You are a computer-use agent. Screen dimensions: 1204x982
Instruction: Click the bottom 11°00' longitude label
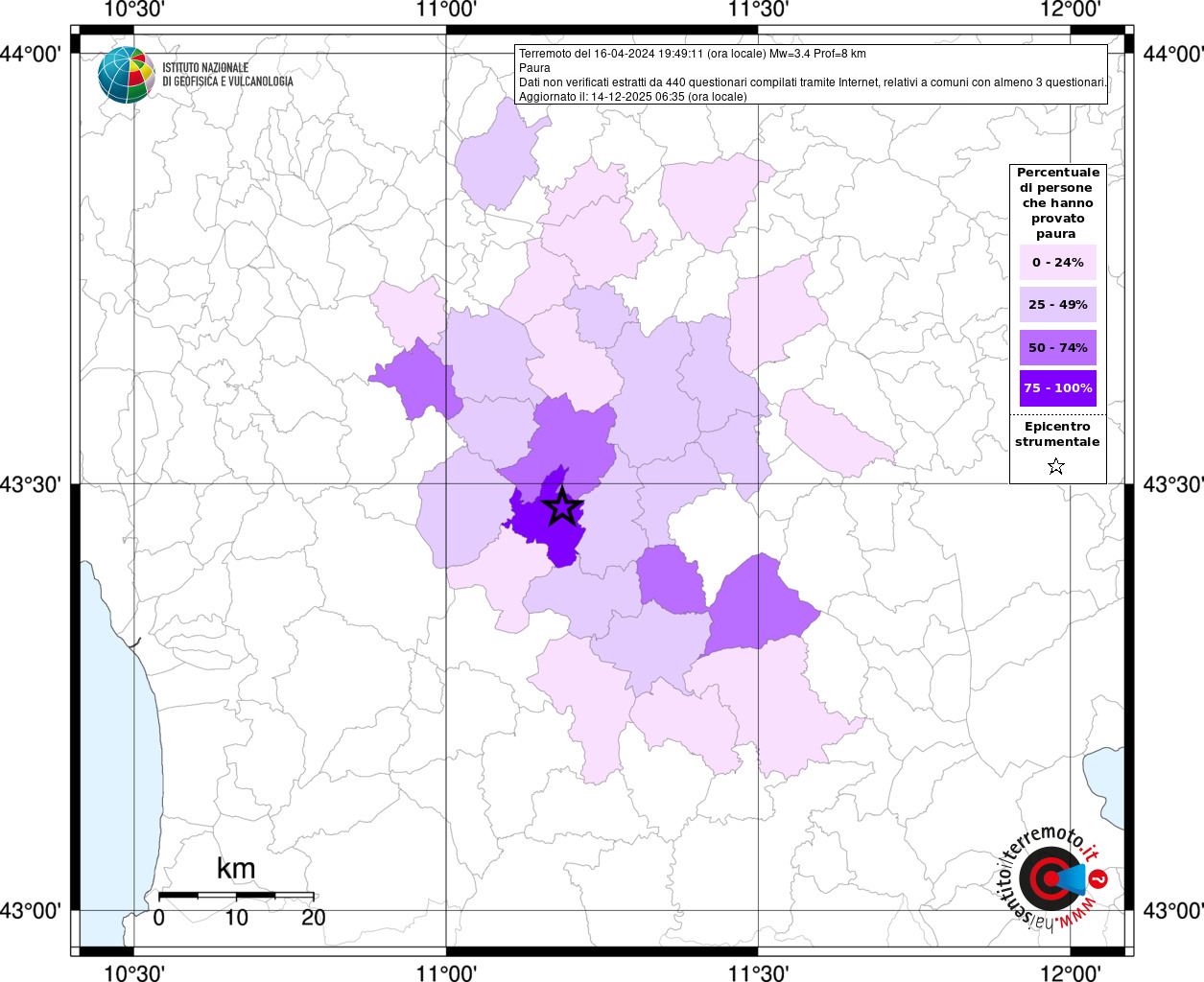click(x=446, y=972)
